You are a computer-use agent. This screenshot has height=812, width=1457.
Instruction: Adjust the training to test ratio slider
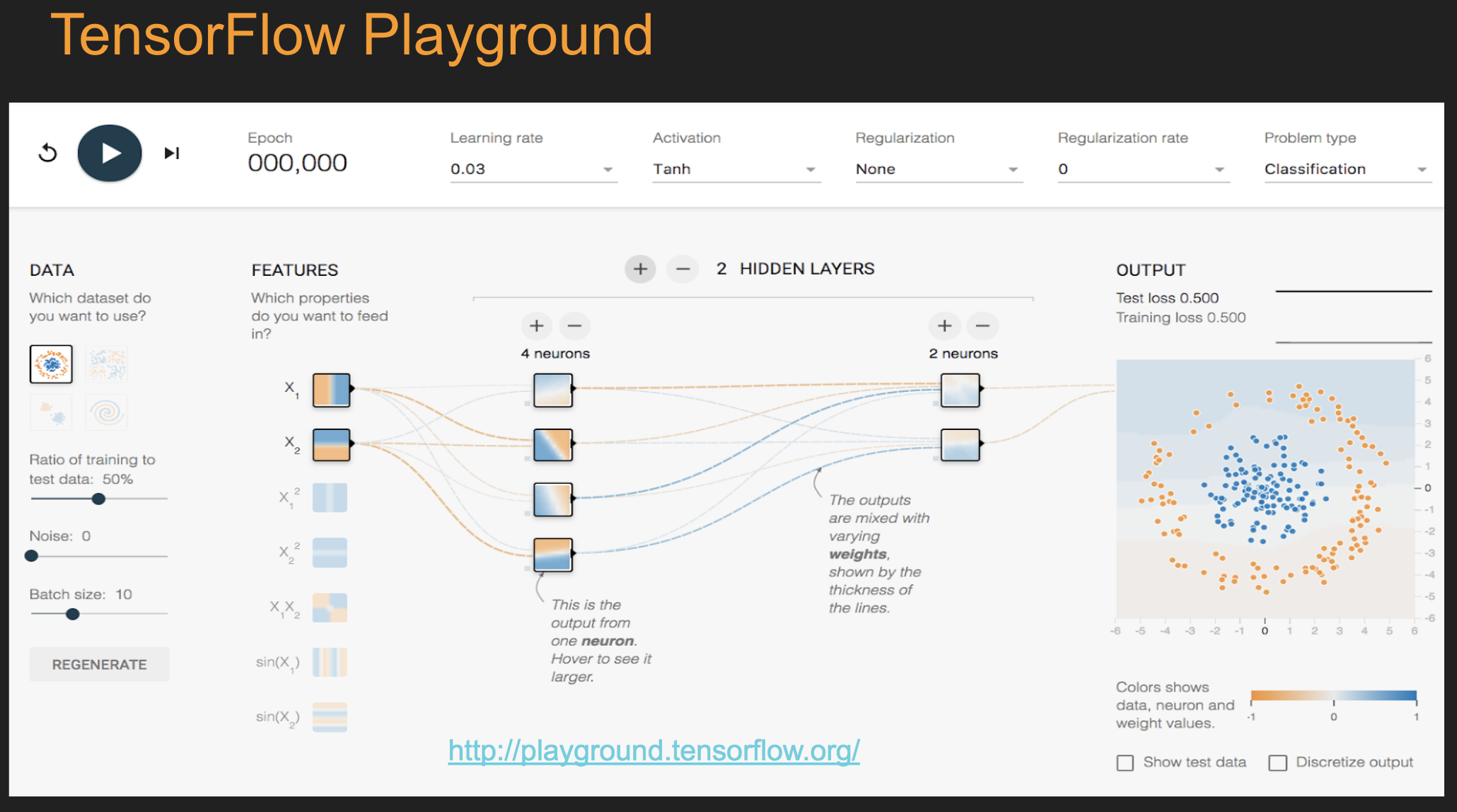(x=99, y=499)
